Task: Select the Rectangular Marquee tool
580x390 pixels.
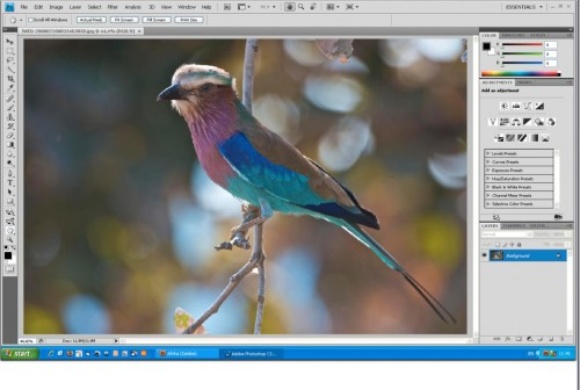Action: click(10, 51)
